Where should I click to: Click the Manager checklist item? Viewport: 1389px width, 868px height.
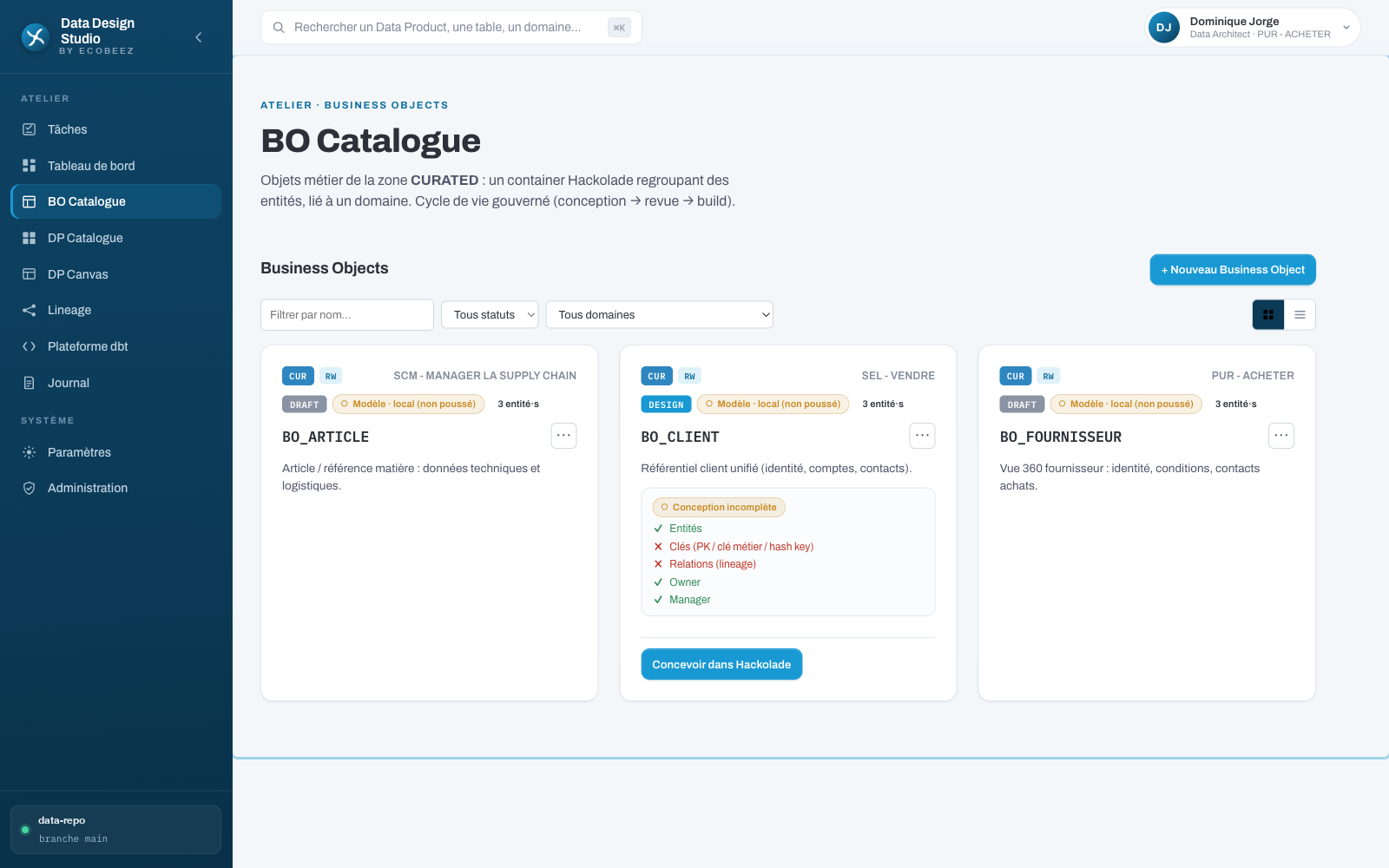[681, 600]
